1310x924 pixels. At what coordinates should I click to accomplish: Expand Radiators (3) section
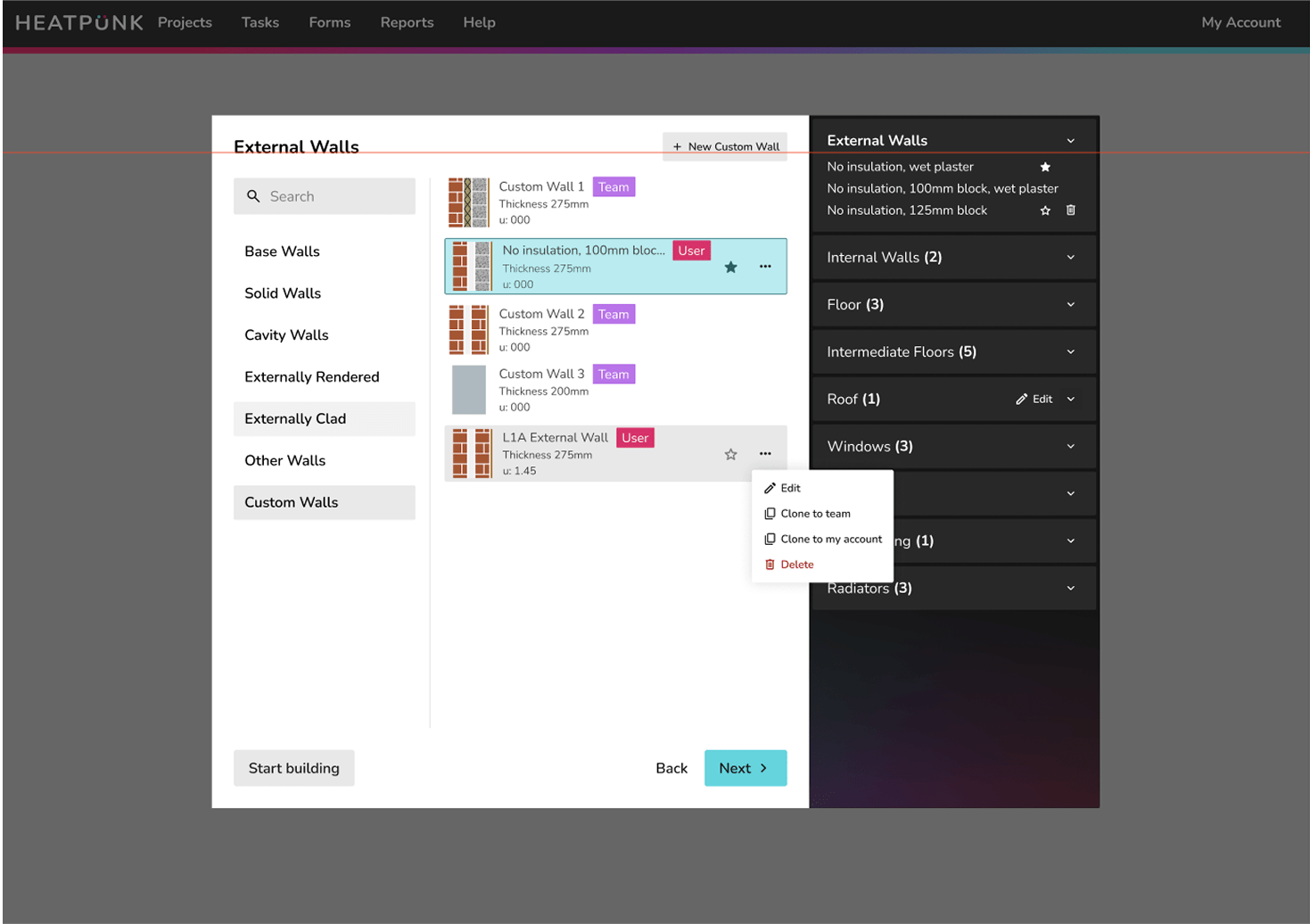[1071, 589]
